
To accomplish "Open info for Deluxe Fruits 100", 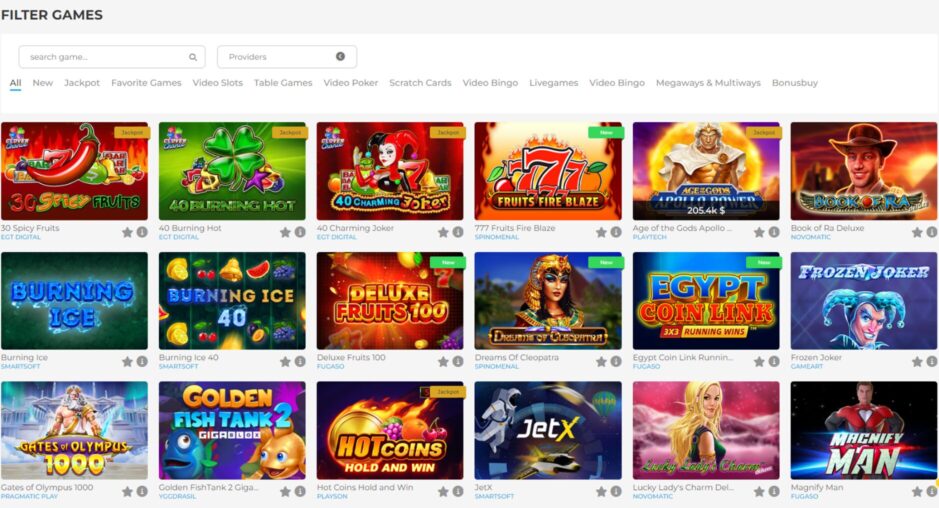I will pos(458,362).
